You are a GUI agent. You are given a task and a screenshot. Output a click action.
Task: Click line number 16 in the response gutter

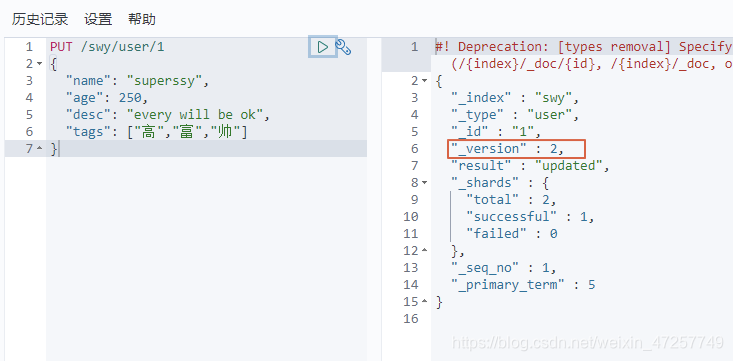(x=410, y=318)
